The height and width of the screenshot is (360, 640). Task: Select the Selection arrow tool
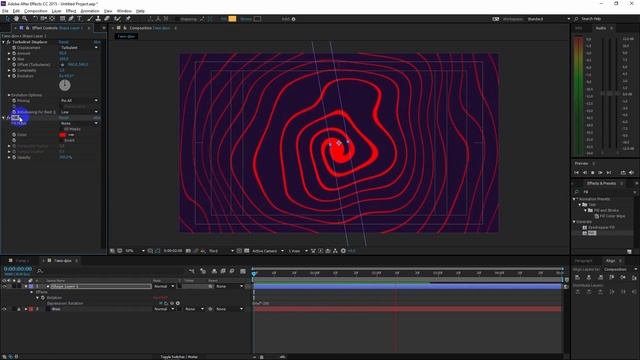point(7,19)
